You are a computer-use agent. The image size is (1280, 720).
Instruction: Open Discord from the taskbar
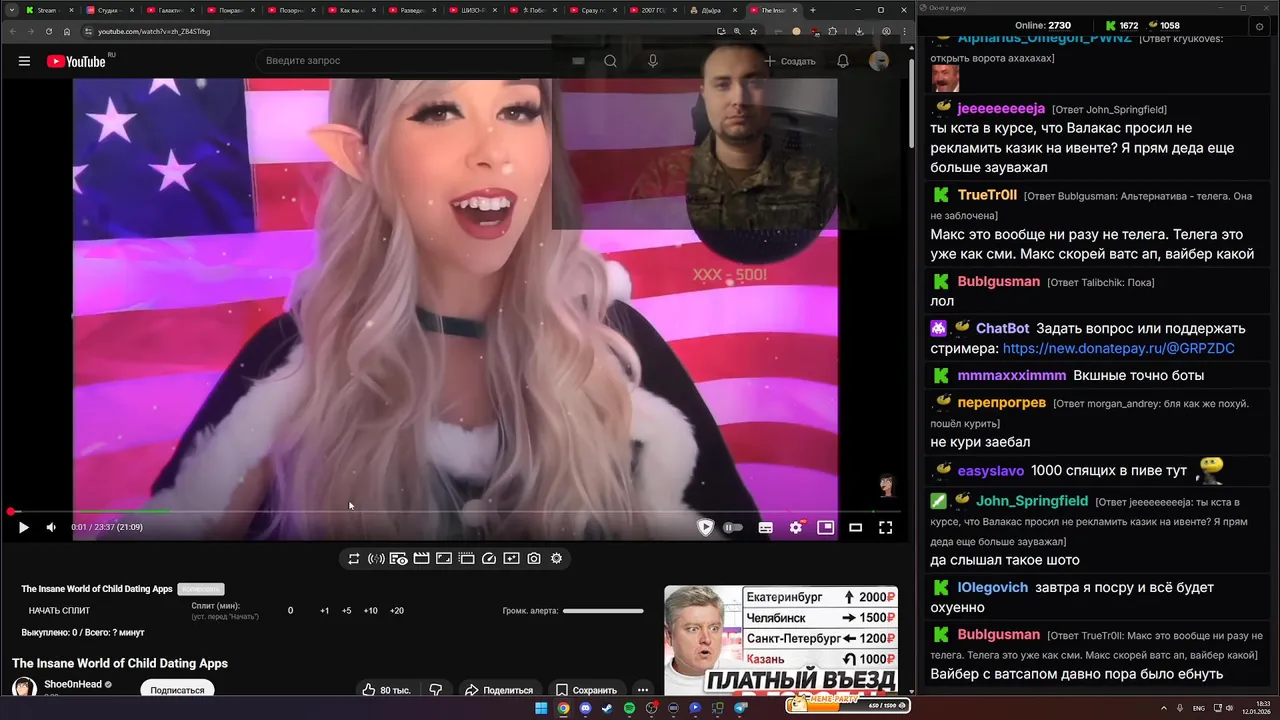pyautogui.click(x=585, y=708)
